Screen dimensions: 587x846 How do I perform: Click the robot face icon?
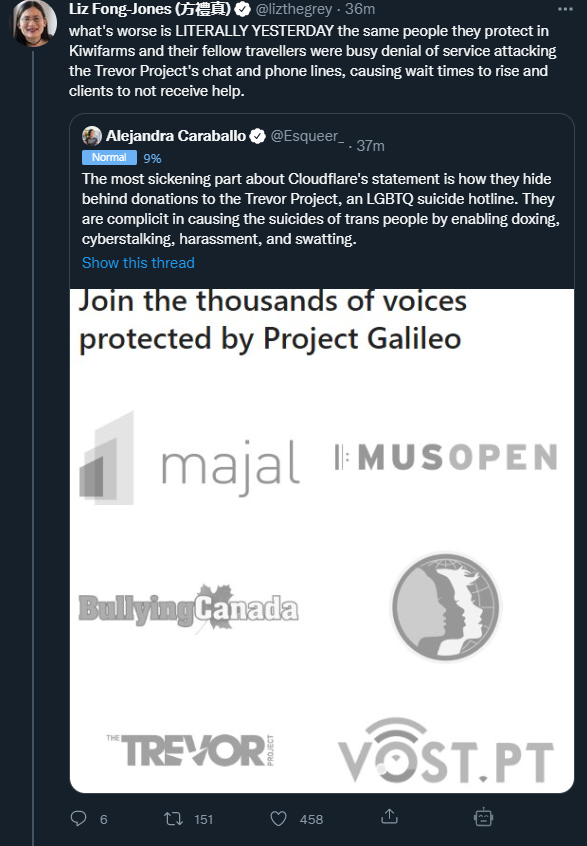[483, 817]
